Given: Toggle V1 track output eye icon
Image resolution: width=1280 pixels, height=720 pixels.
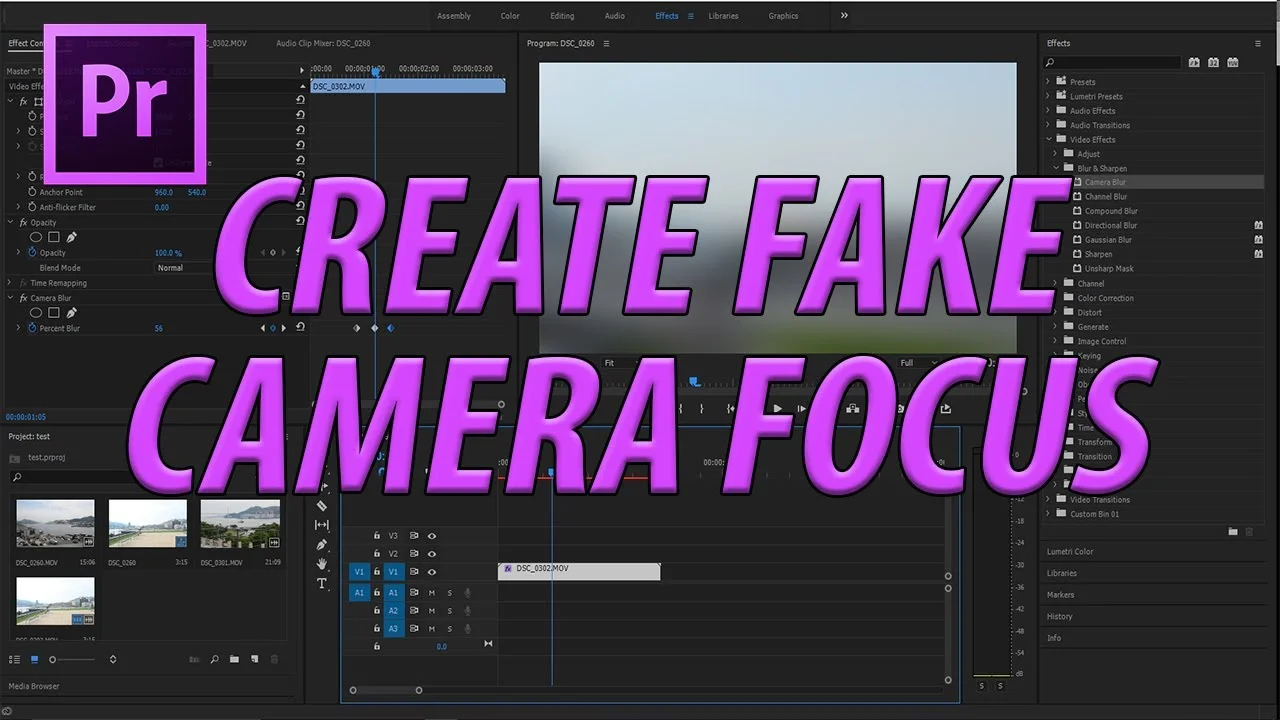Looking at the screenshot, I should (432, 572).
